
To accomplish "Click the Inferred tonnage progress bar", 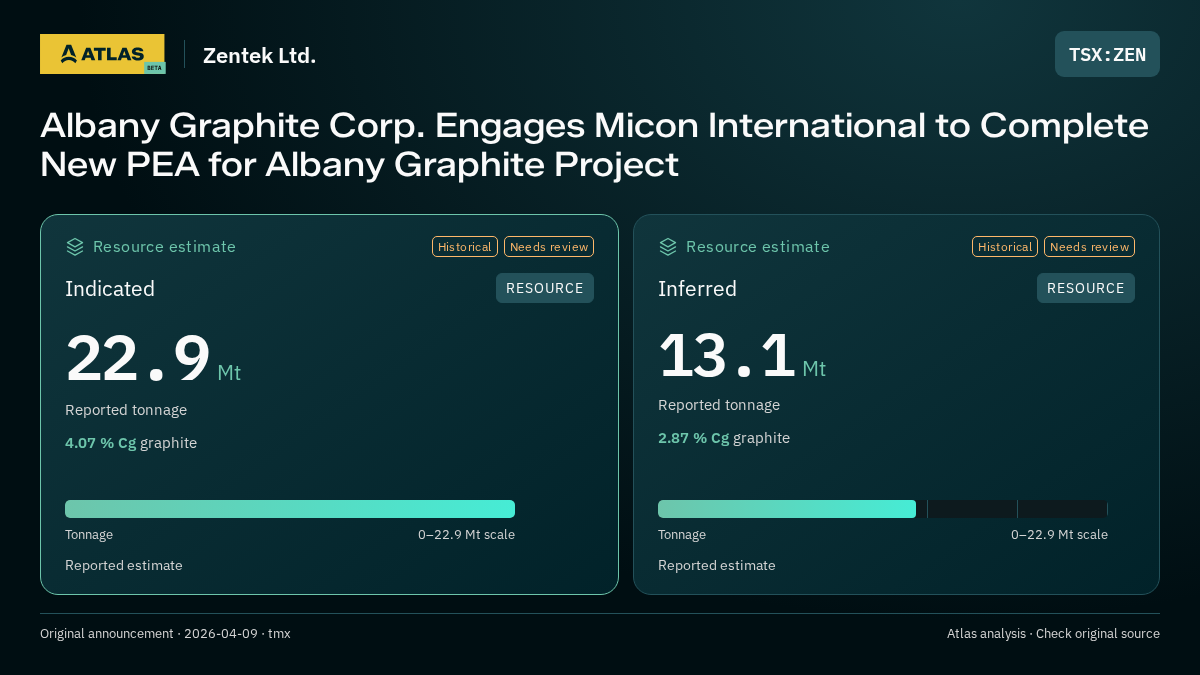I will tap(883, 509).
